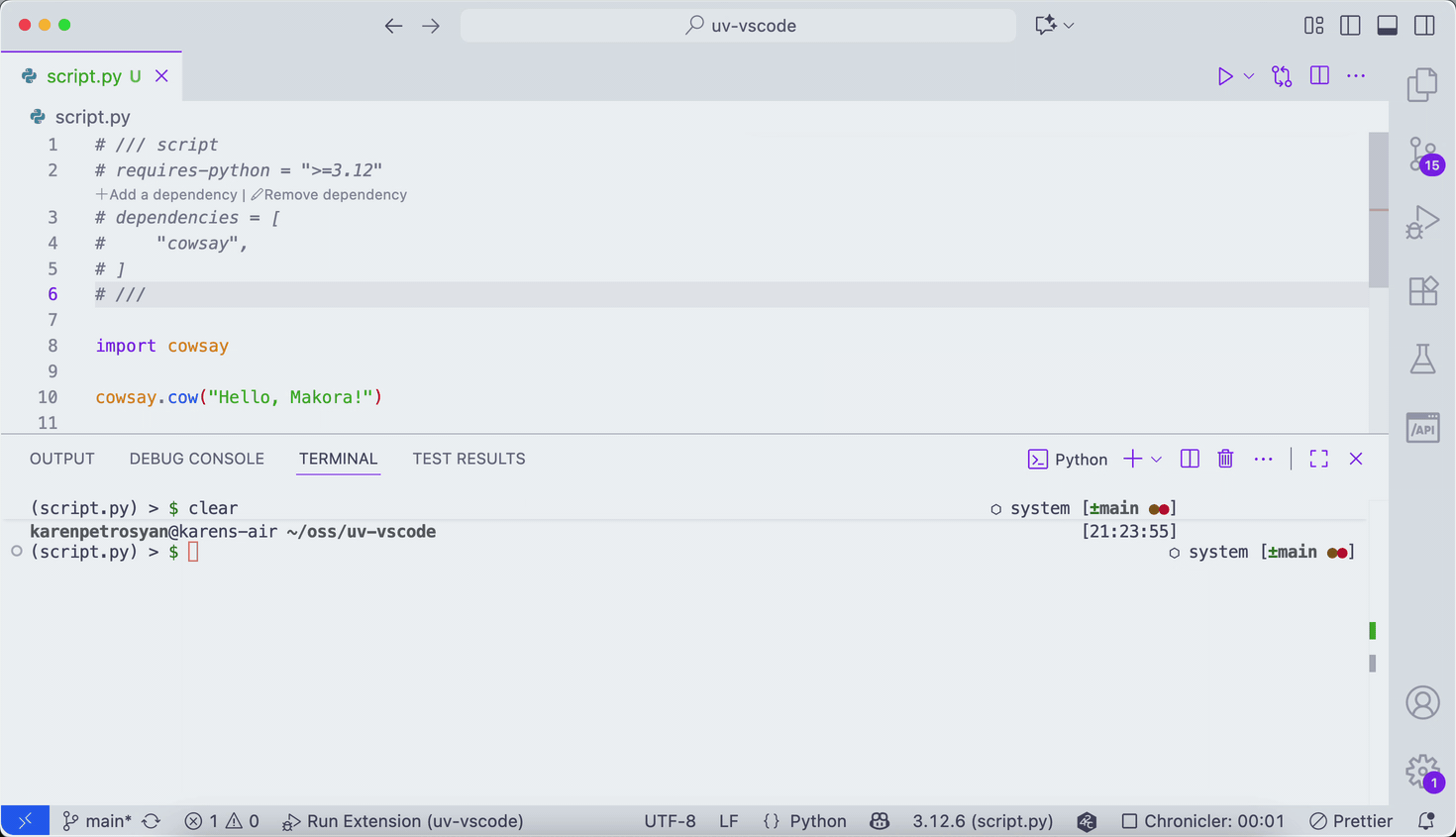This screenshot has width=1456, height=837.
Task: Open Source Control with 15 changes
Action: 1422,155
